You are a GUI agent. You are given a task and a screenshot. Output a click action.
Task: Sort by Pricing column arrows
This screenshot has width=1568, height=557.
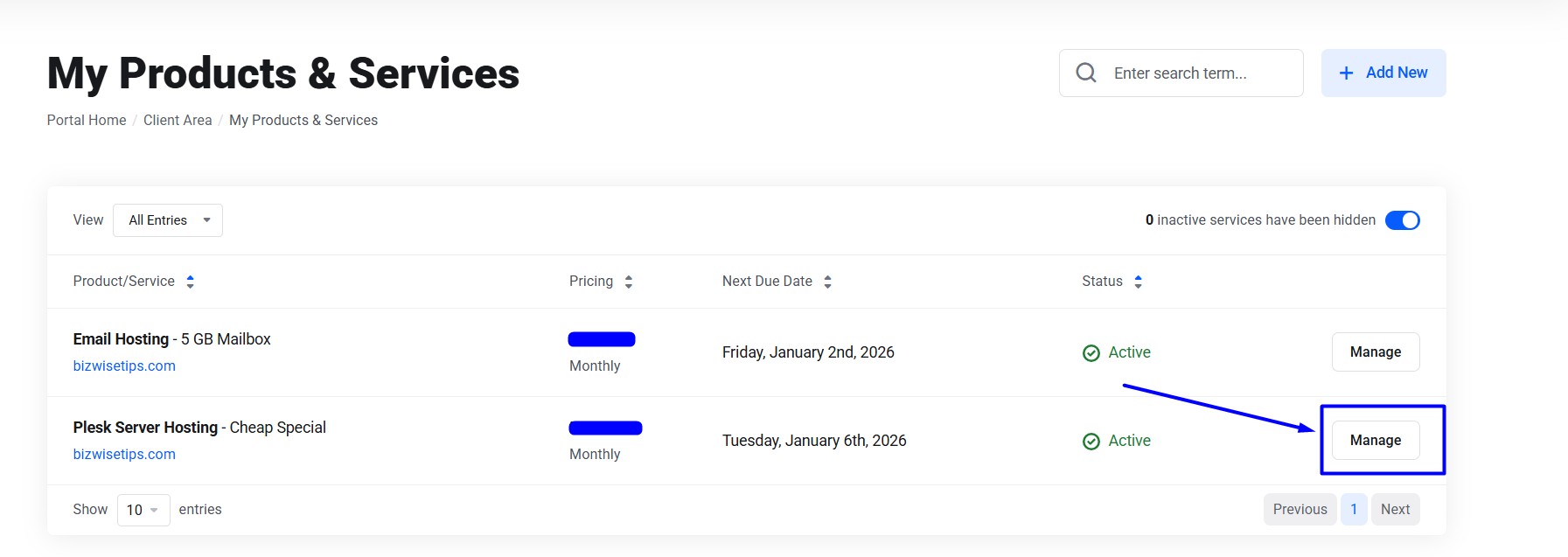[x=629, y=282]
